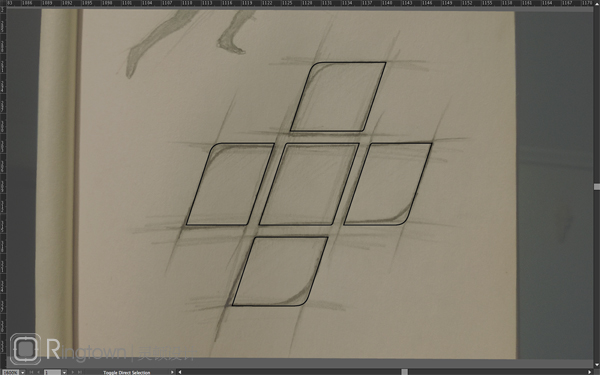The width and height of the screenshot is (600, 375).
Task: Go to the first artboard
Action: (x=31, y=372)
